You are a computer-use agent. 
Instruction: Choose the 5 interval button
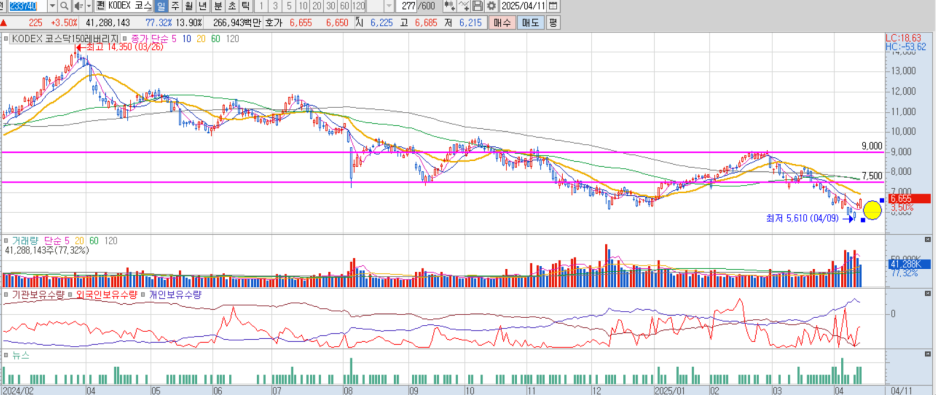pyautogui.click(x=290, y=7)
